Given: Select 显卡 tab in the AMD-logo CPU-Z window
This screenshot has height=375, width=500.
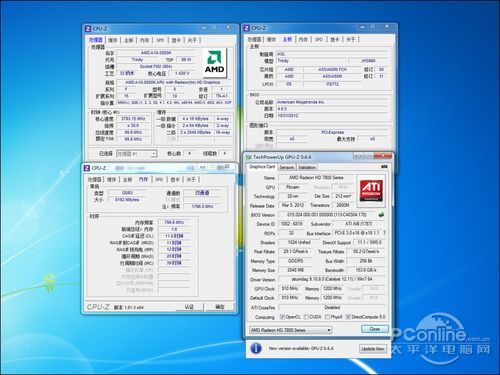Looking at the screenshot, I should tap(176, 40).
